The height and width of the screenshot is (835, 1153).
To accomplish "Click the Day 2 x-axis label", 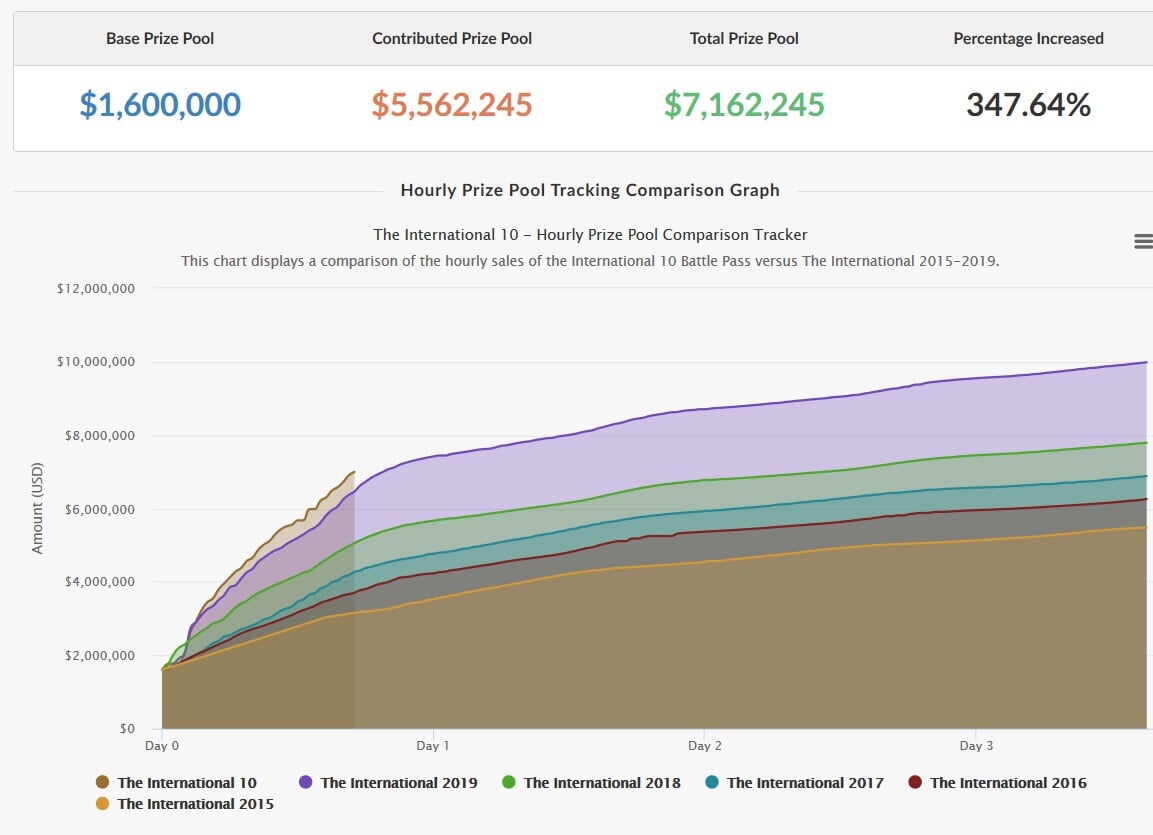I will point(704,745).
